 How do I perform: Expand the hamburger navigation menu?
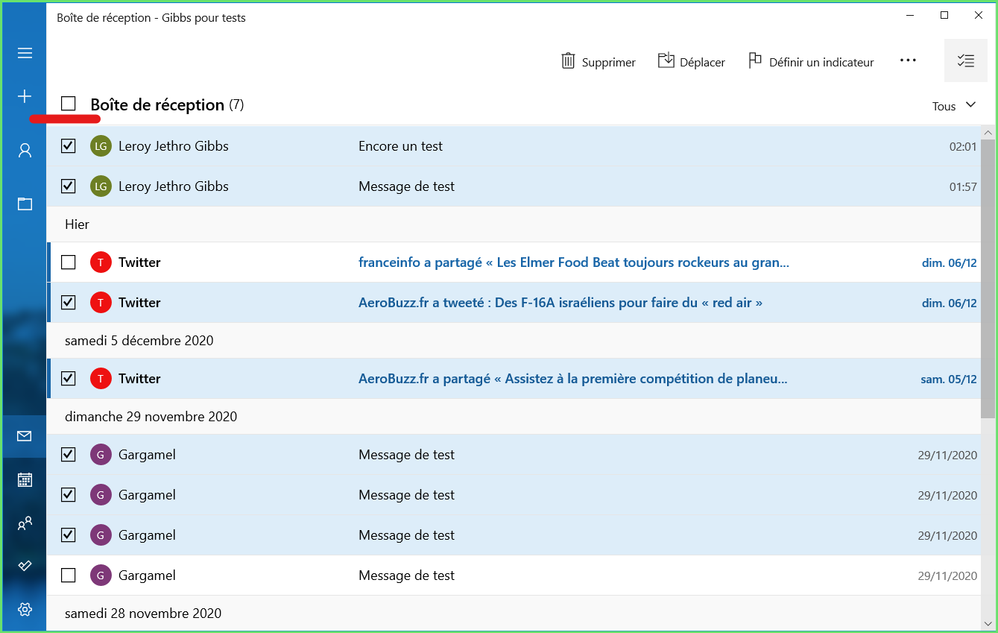click(x=25, y=53)
